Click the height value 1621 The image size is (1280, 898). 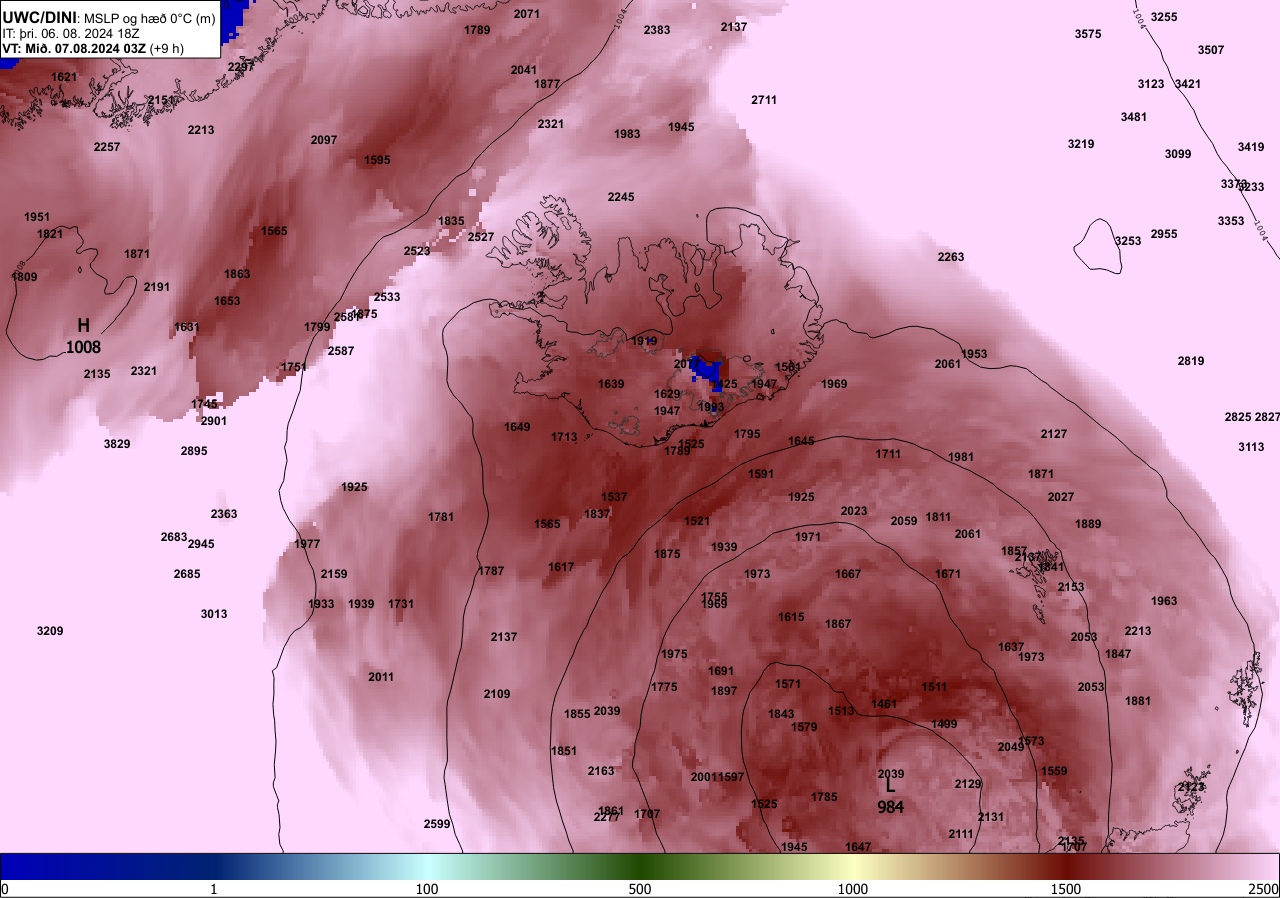pyautogui.click(x=64, y=77)
